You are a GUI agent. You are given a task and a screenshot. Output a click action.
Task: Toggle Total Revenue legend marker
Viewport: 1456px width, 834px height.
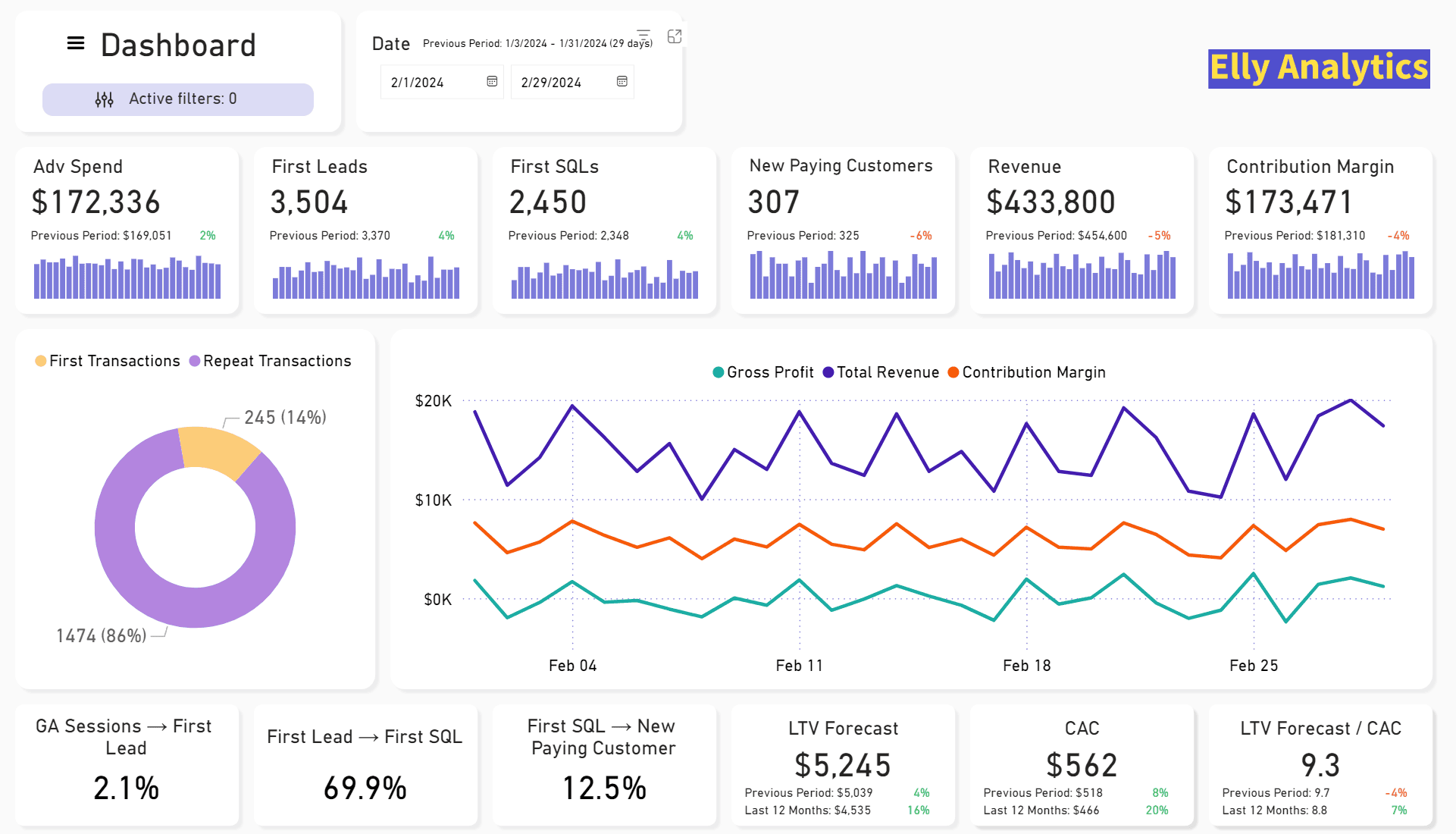pos(828,372)
